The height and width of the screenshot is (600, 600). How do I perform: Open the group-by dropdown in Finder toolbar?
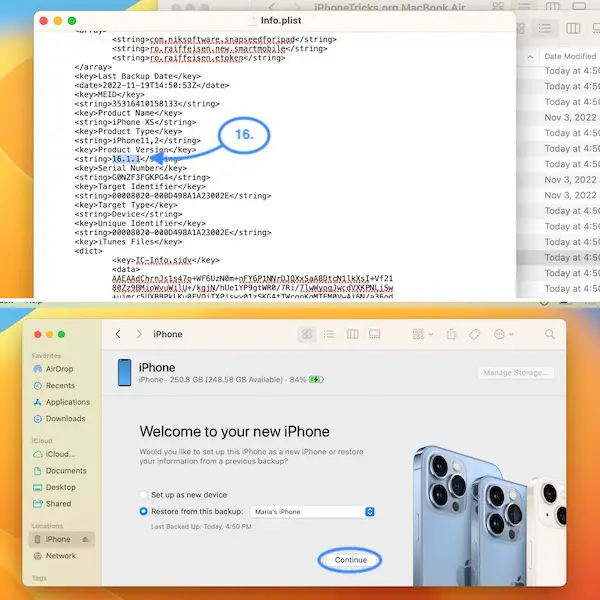point(419,334)
